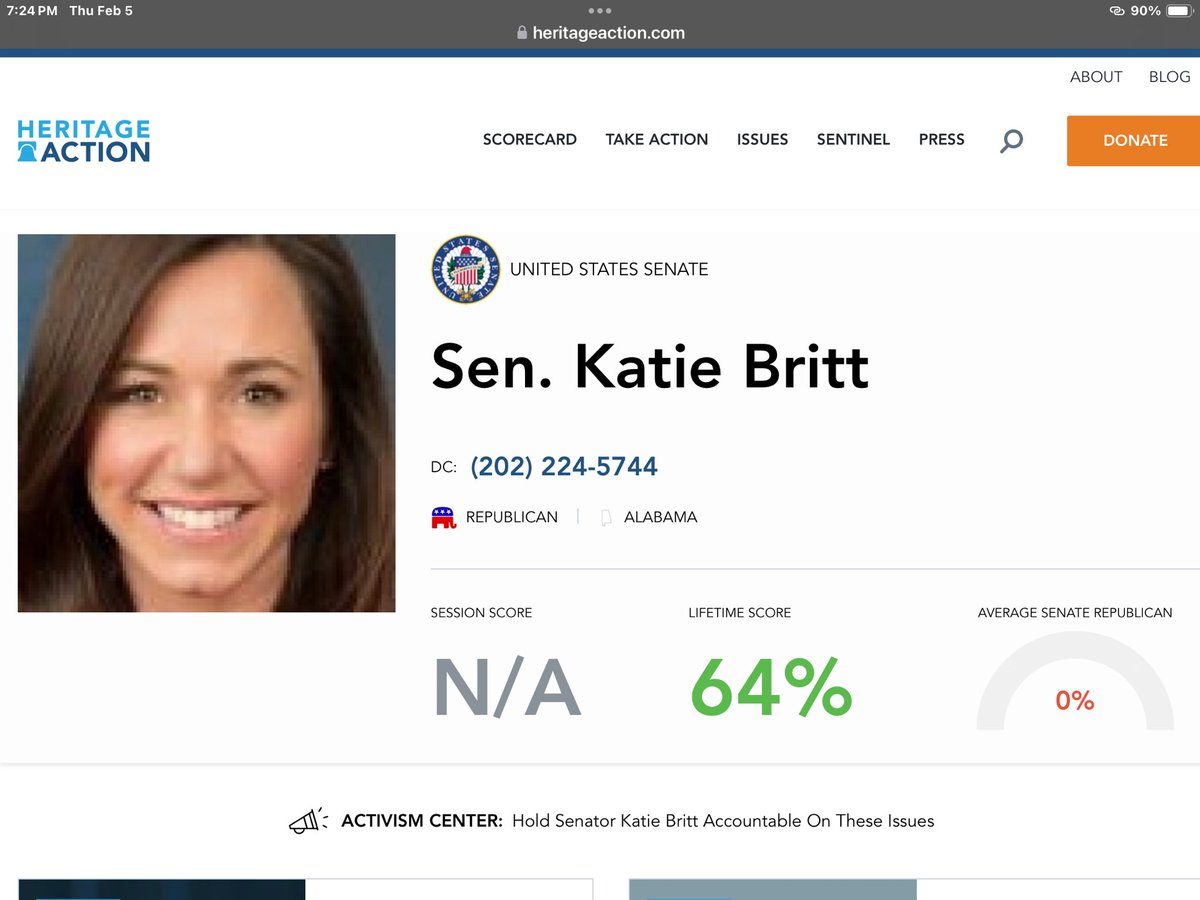Screen dimensions: 1200x900
Task: Open the Blog link
Action: coord(1170,77)
